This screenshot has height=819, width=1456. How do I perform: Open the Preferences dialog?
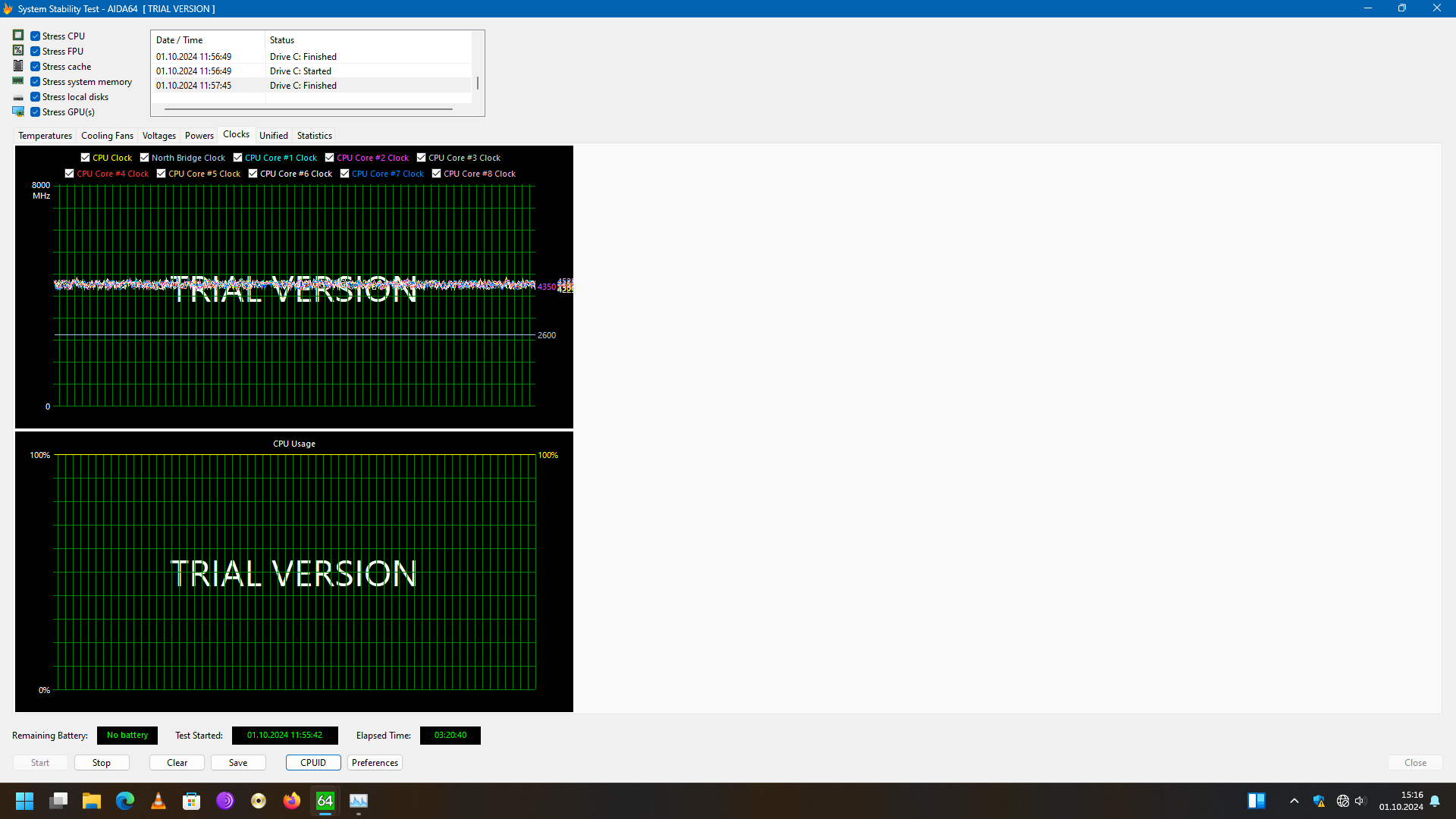click(375, 763)
